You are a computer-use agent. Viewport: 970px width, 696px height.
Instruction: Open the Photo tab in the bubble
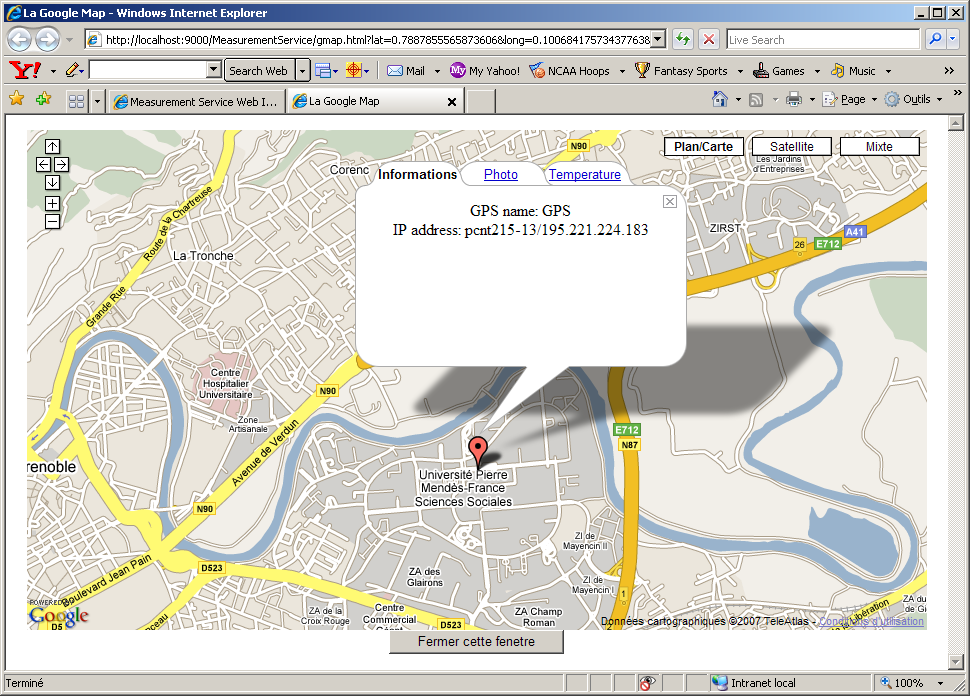(500, 174)
